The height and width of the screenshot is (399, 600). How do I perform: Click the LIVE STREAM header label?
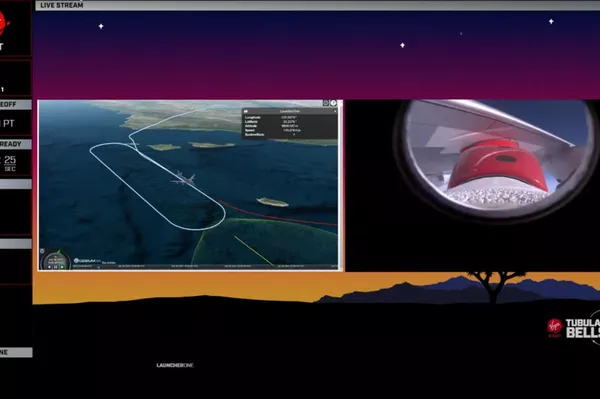point(62,5)
